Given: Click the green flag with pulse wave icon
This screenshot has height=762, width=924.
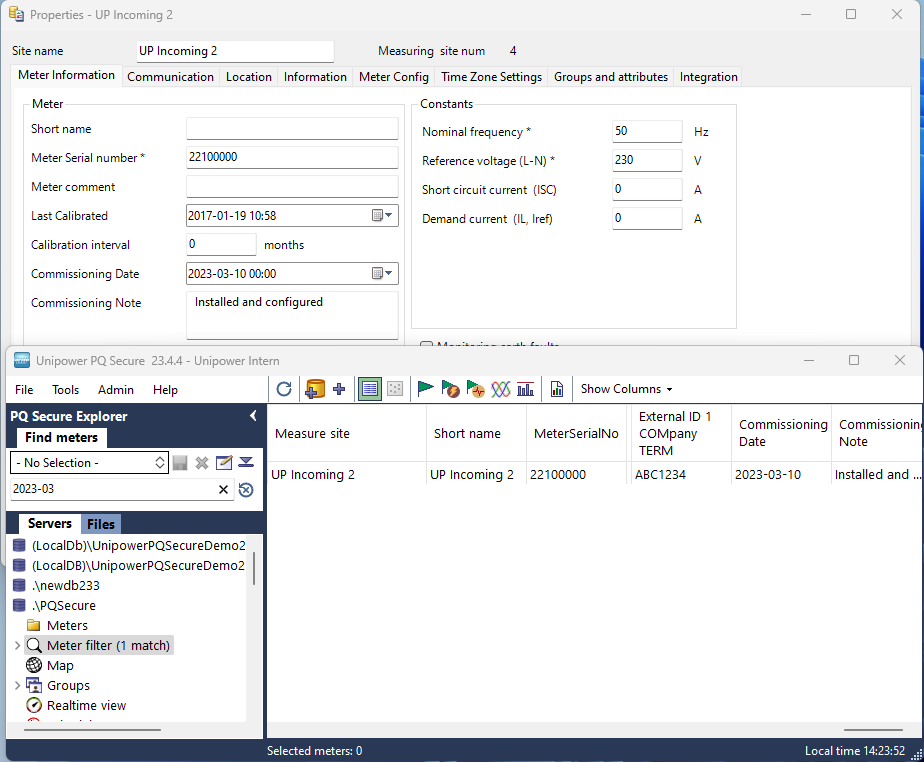Looking at the screenshot, I should [476, 389].
